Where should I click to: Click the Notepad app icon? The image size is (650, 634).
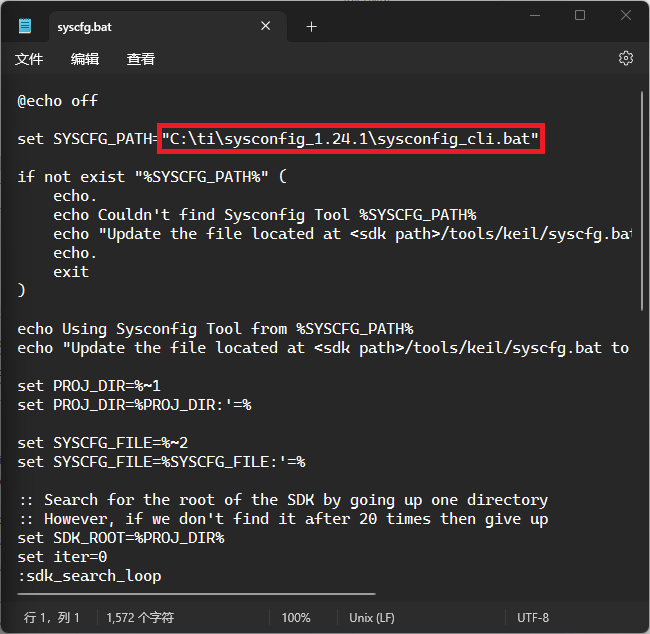point(25,26)
